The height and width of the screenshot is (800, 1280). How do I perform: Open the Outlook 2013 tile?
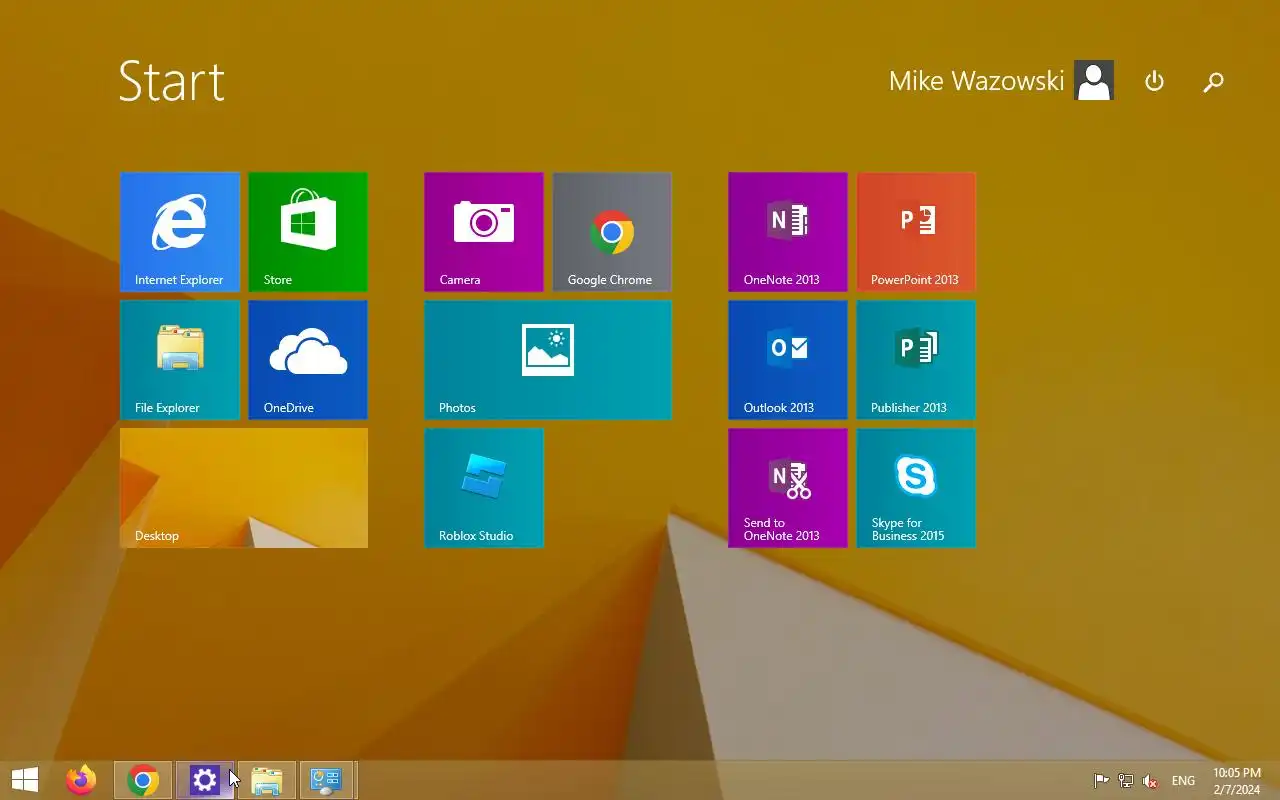point(788,360)
